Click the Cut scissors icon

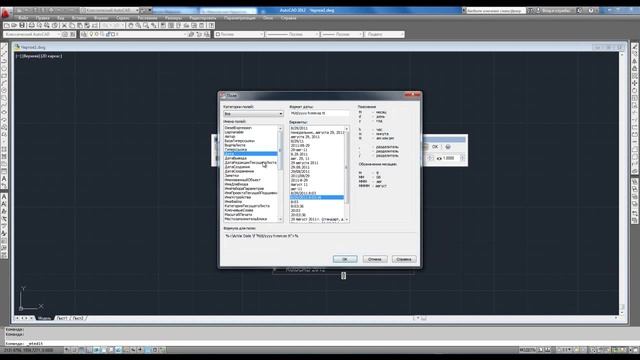64,25
